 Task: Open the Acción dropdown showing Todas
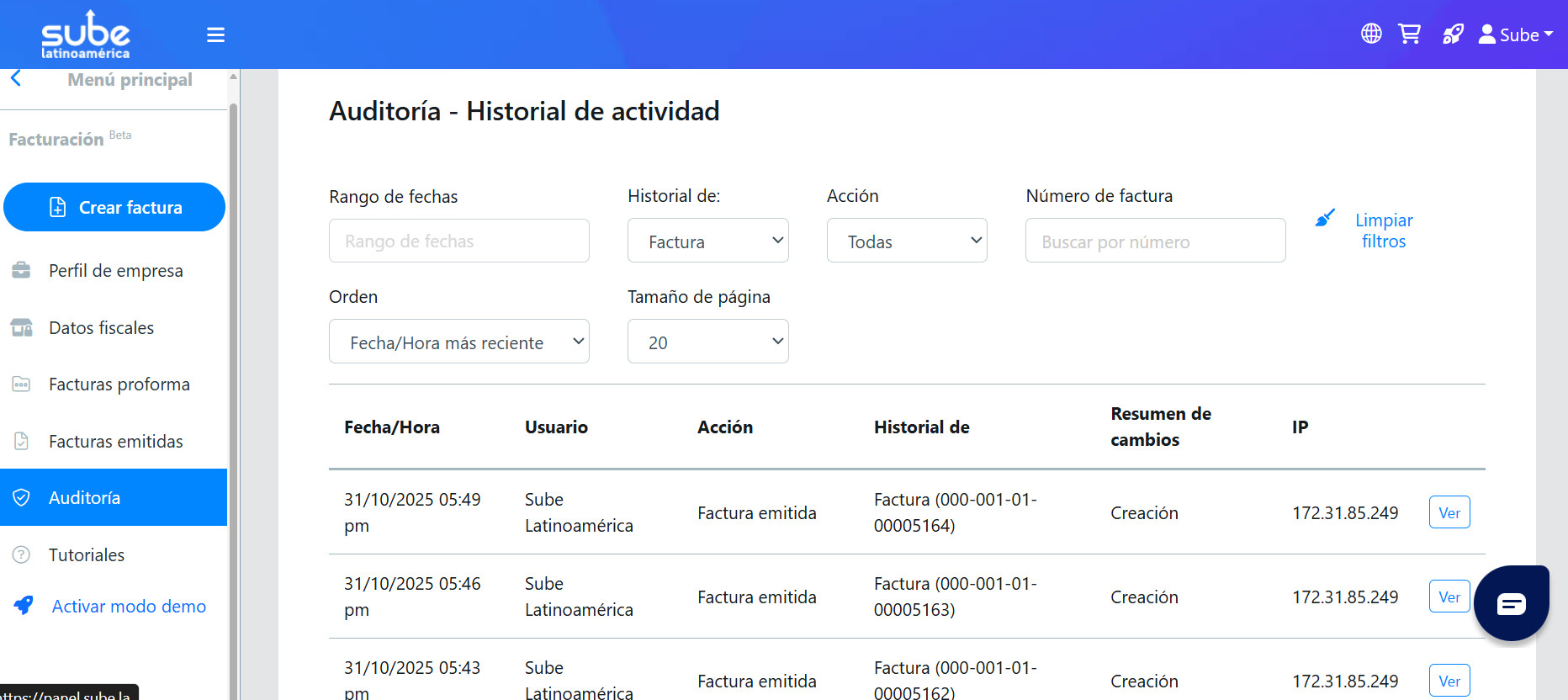click(x=906, y=241)
